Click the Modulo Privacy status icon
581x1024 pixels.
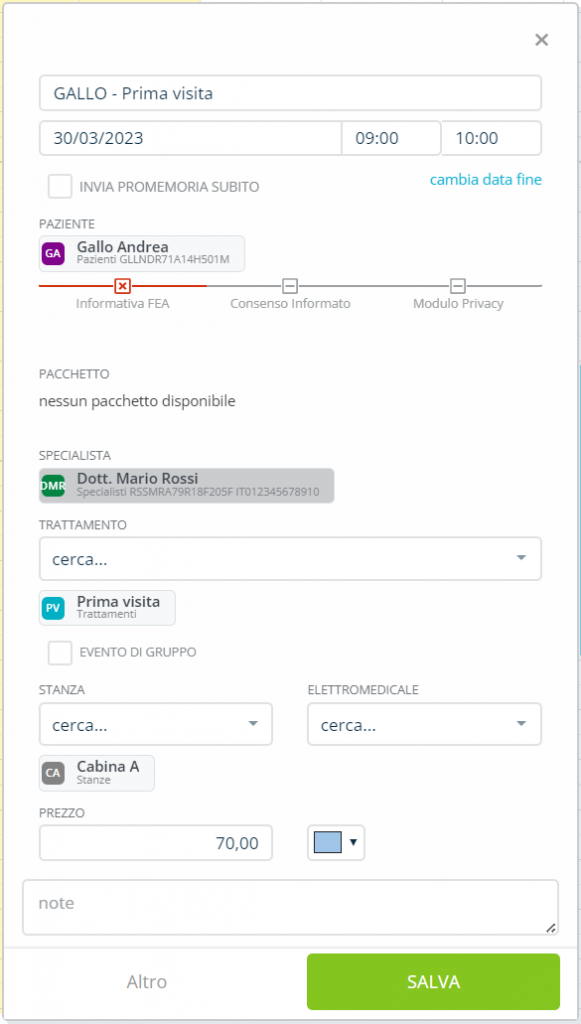458,286
